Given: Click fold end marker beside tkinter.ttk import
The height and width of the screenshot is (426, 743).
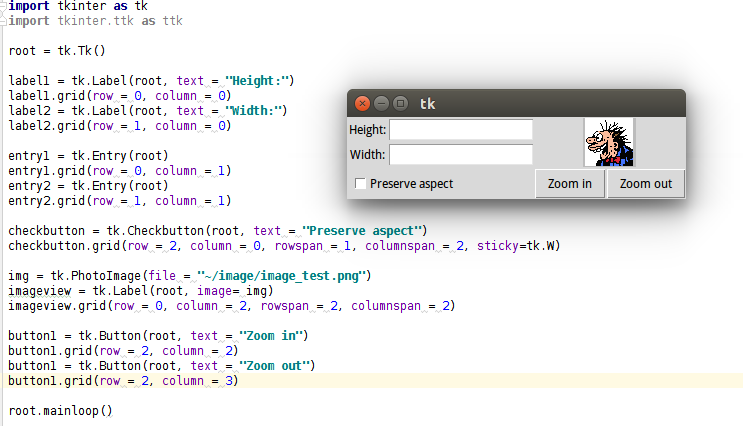Looking at the screenshot, I should pyautogui.click(x=3, y=21).
